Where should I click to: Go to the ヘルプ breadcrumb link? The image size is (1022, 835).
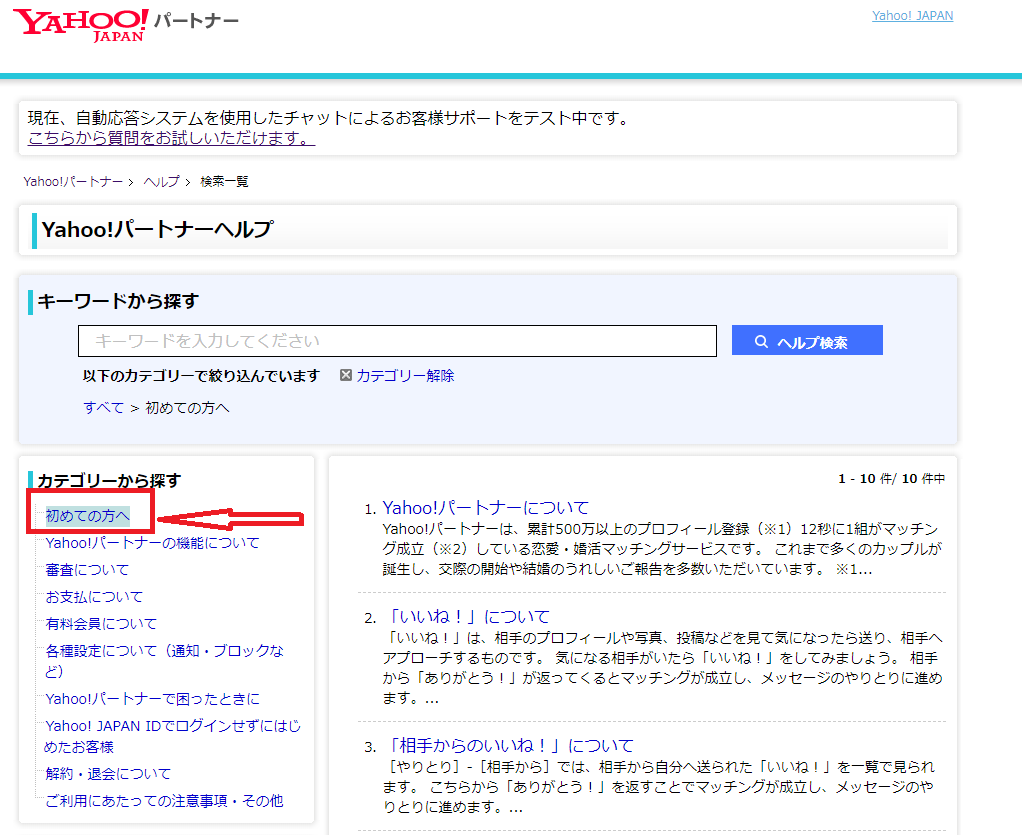tap(161, 181)
